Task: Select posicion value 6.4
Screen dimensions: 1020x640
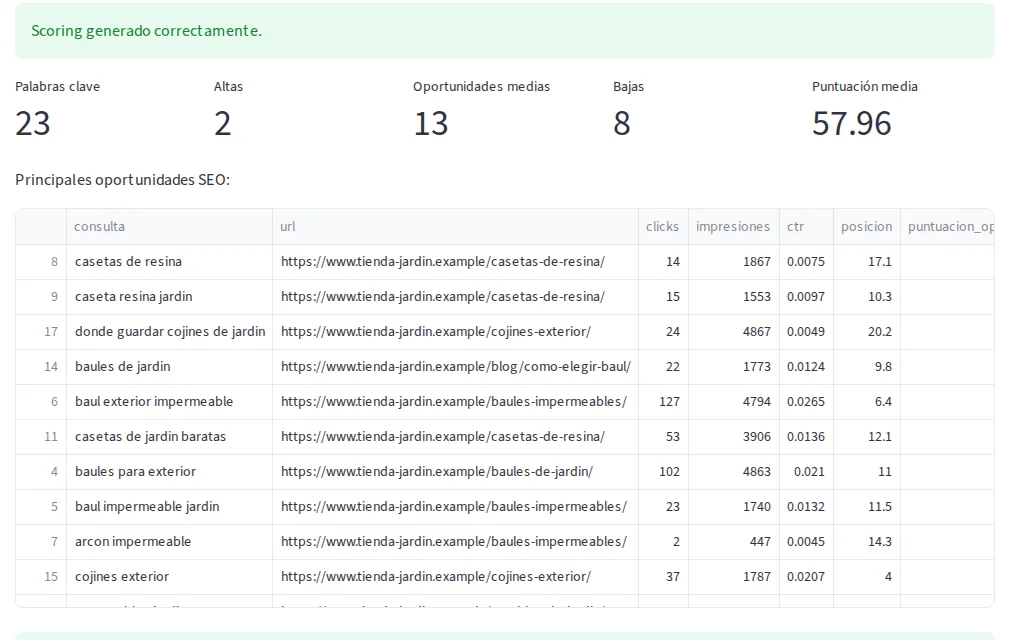Action: coord(866,402)
